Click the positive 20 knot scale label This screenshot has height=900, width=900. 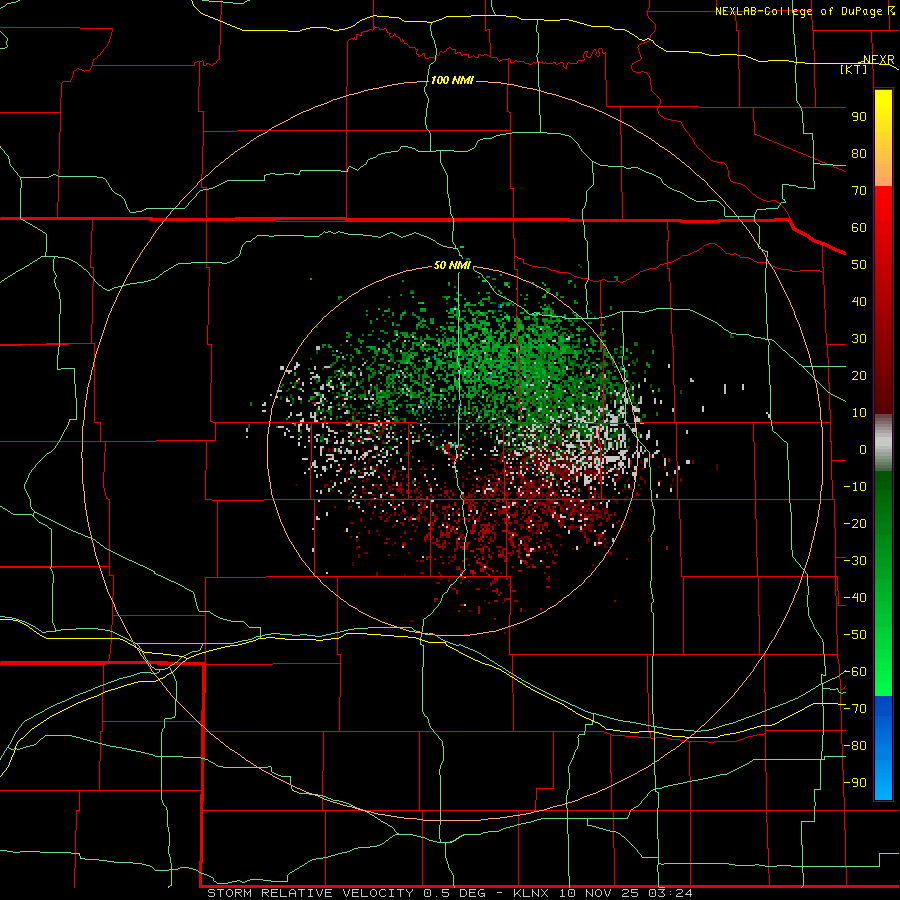point(859,376)
